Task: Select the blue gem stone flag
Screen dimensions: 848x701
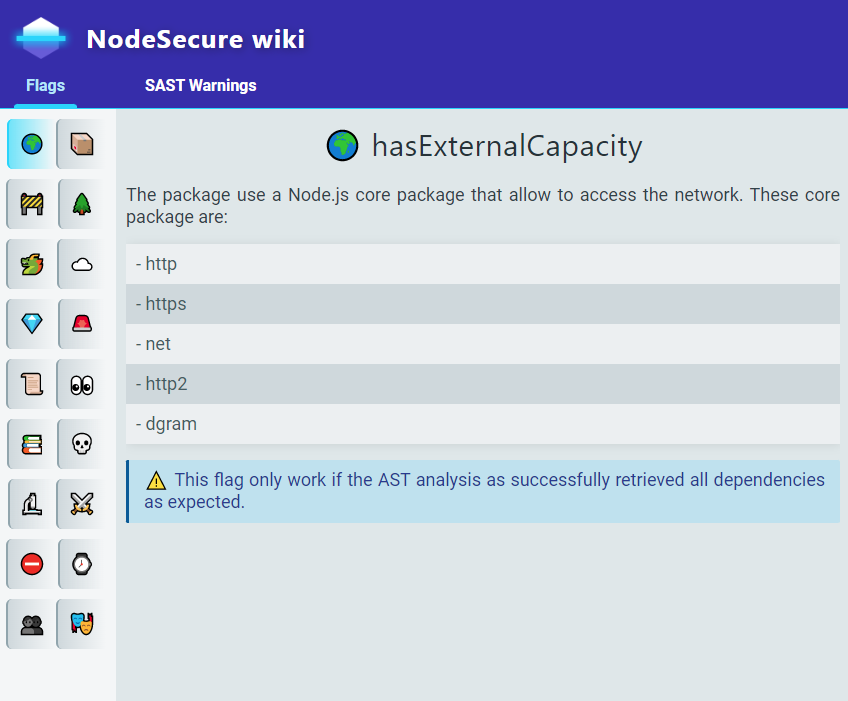Action: click(31, 324)
